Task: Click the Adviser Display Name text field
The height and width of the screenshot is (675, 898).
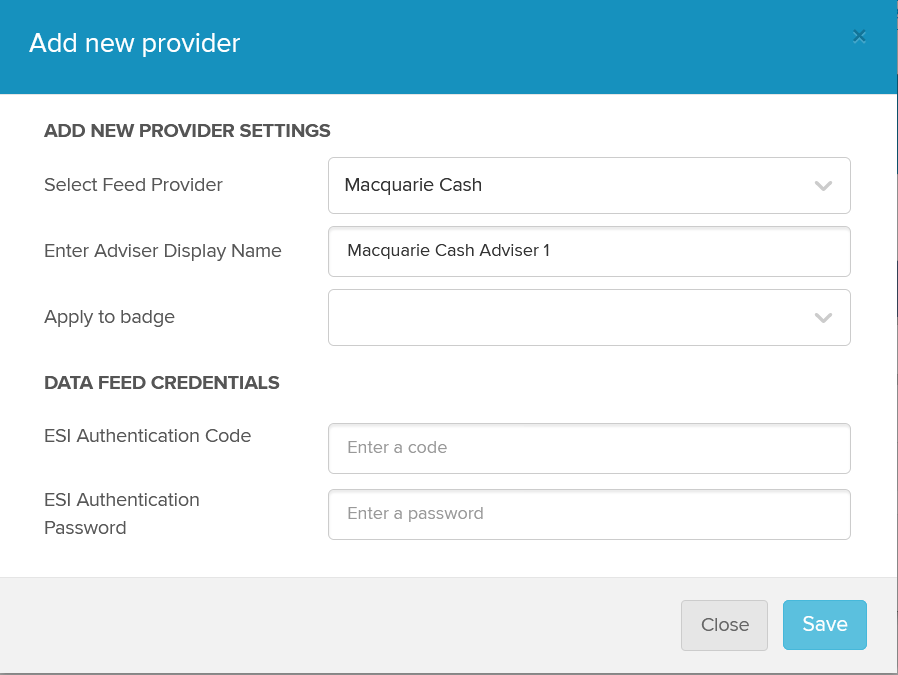Action: (589, 251)
